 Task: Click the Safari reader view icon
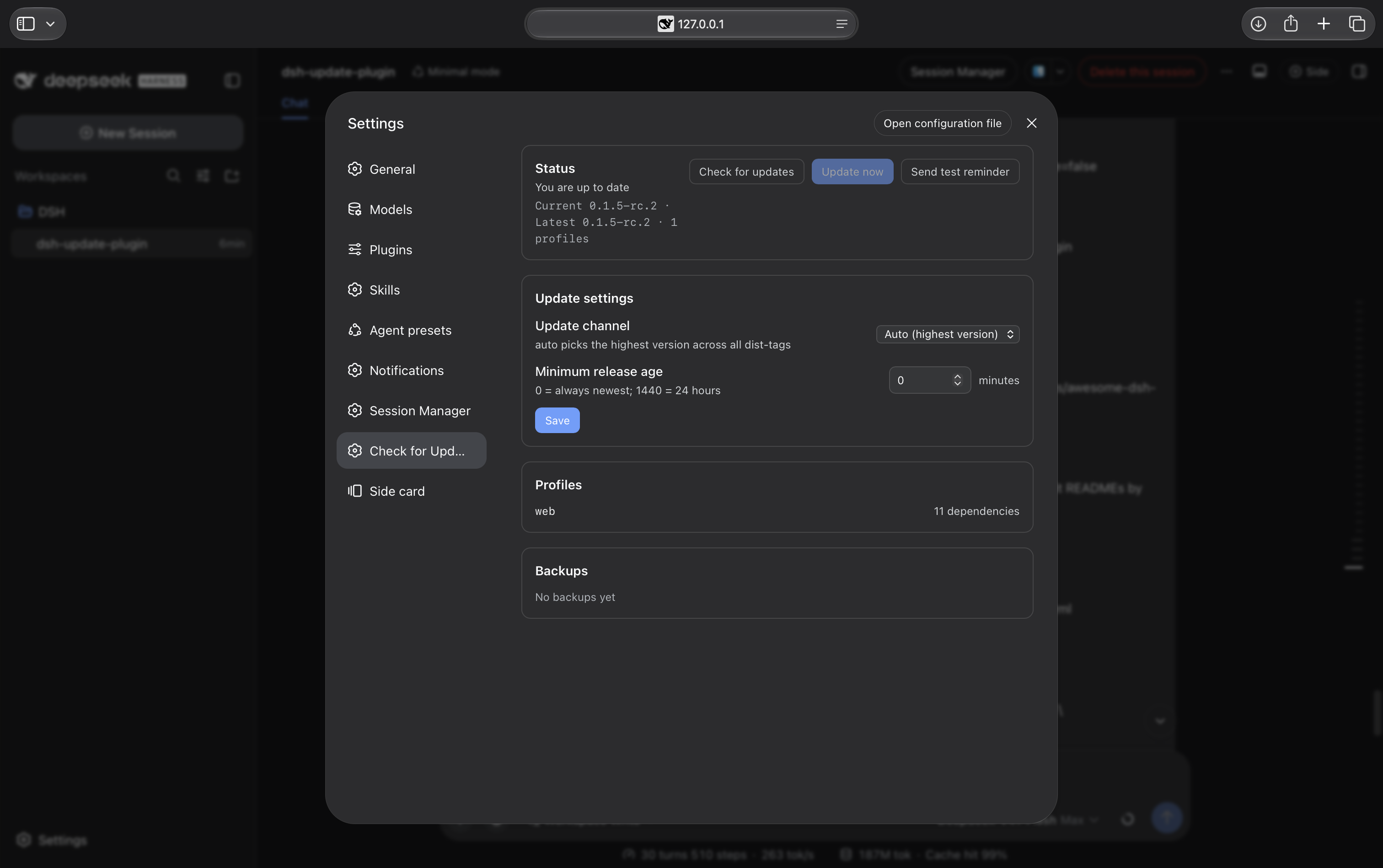point(841,24)
